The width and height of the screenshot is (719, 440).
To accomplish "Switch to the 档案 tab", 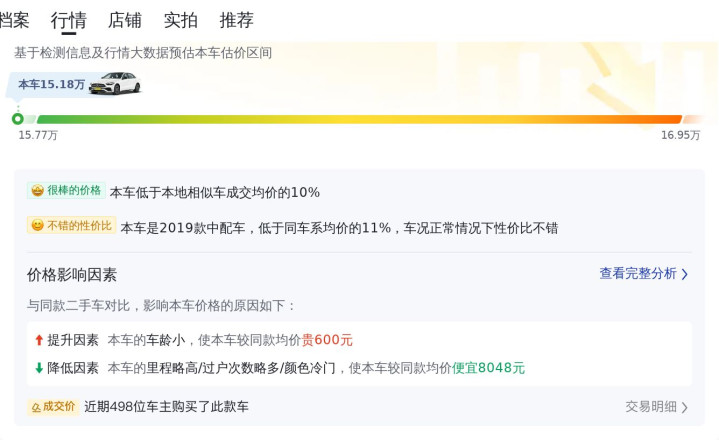I will pyautogui.click(x=14, y=20).
